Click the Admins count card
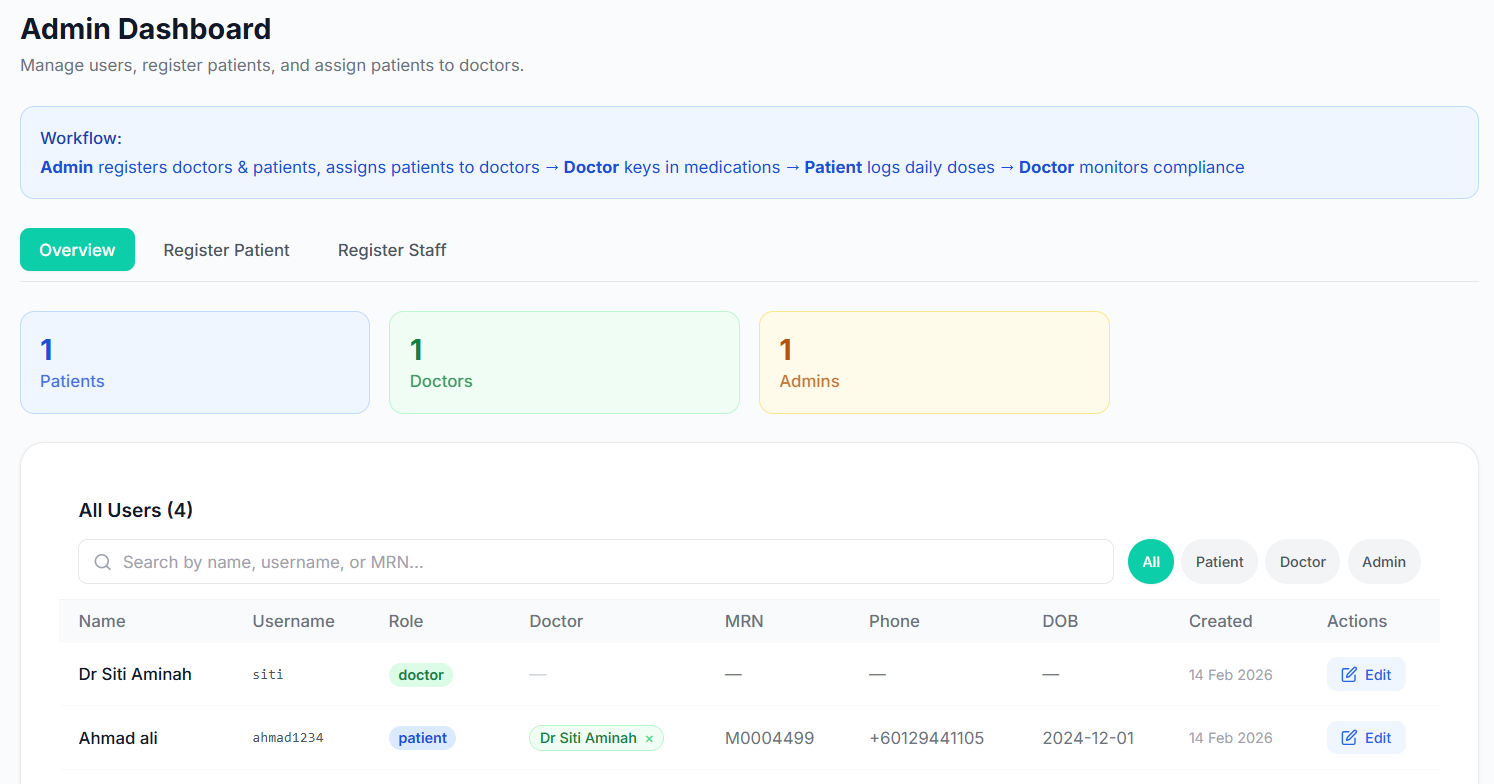Screen dimensions: 1494x784 tap(934, 362)
